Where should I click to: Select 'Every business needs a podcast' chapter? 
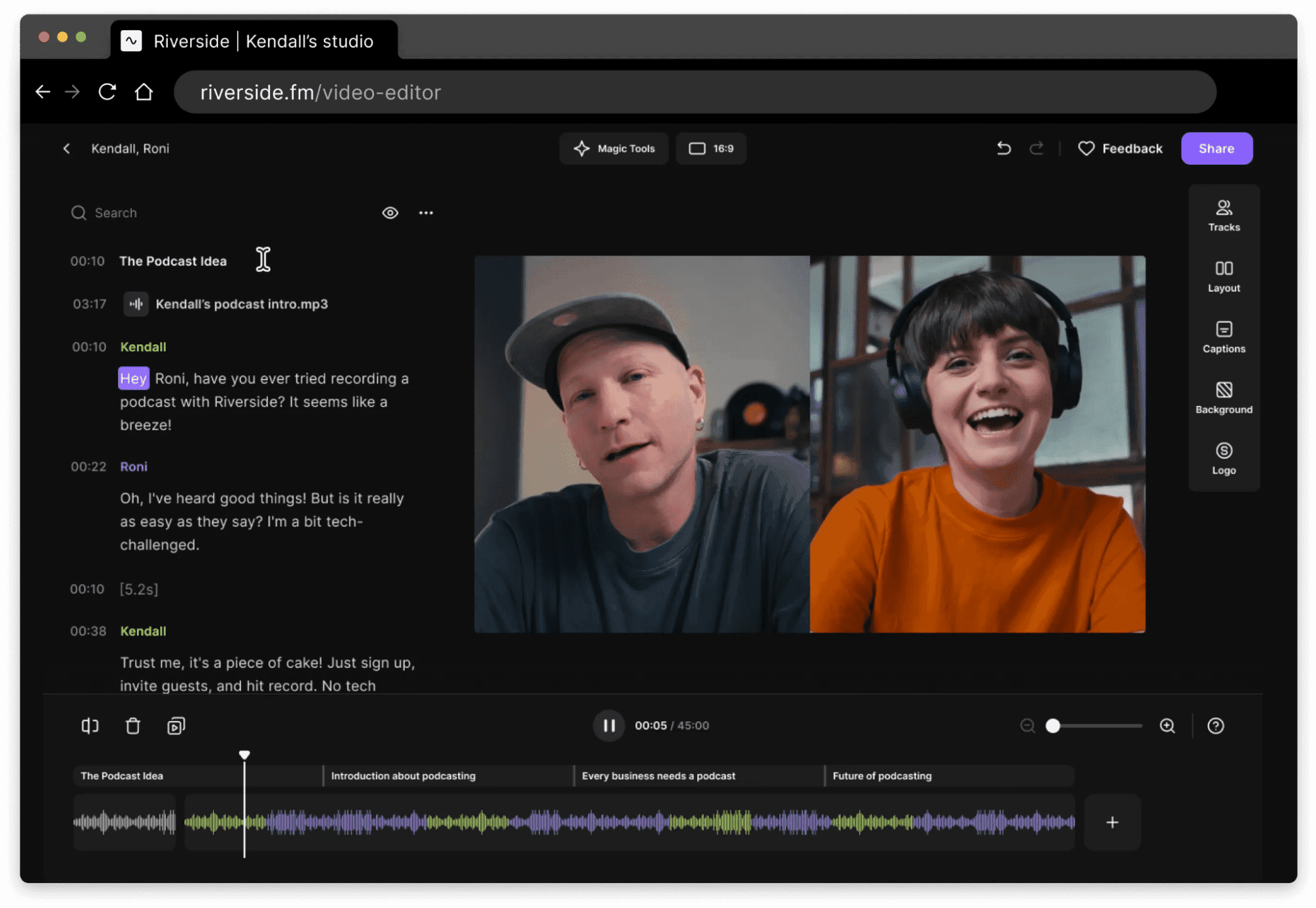click(x=699, y=775)
